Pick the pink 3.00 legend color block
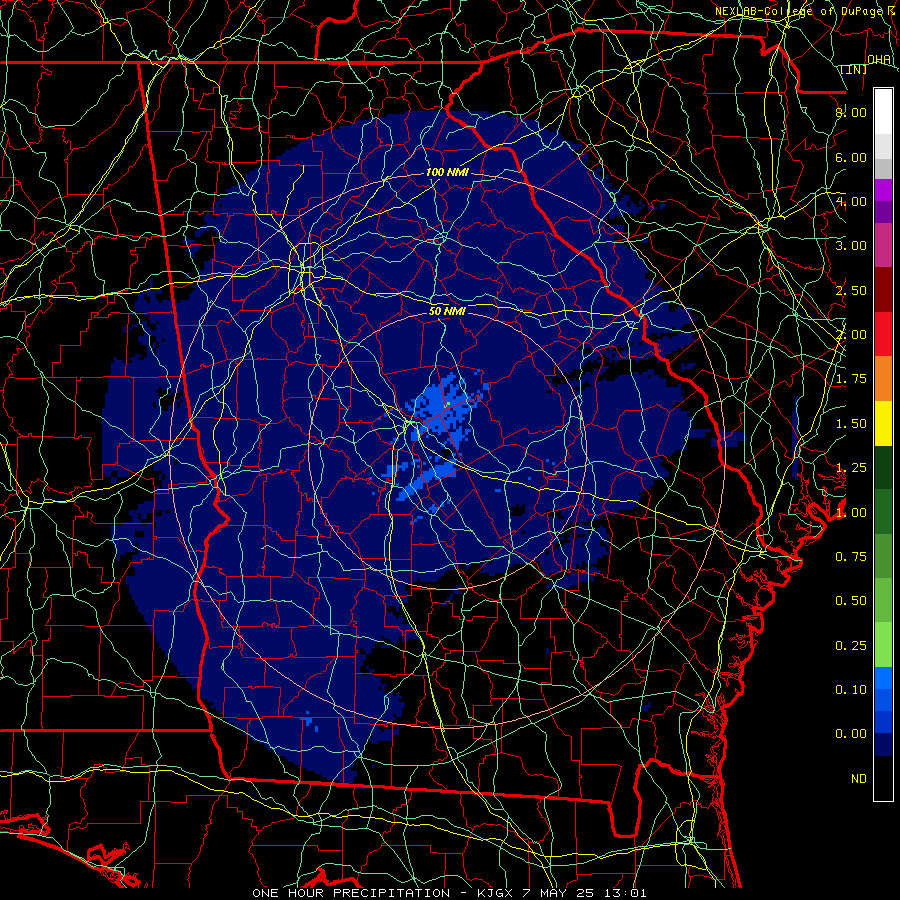This screenshot has height=900, width=900. [883, 246]
